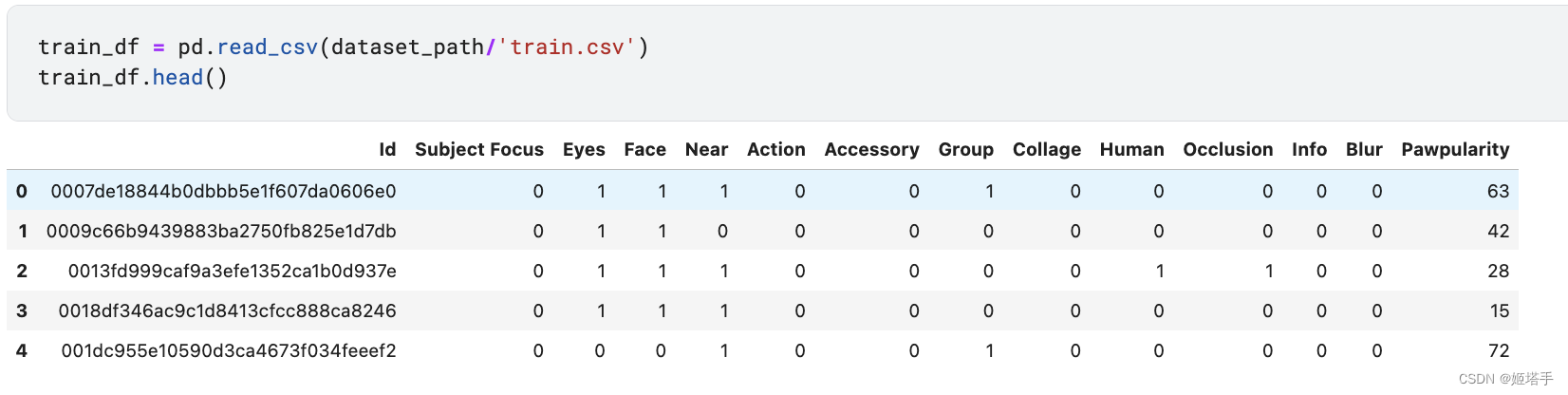Click the Subject Focus column header
Viewport: 1568px width, 395px height.
click(478, 150)
